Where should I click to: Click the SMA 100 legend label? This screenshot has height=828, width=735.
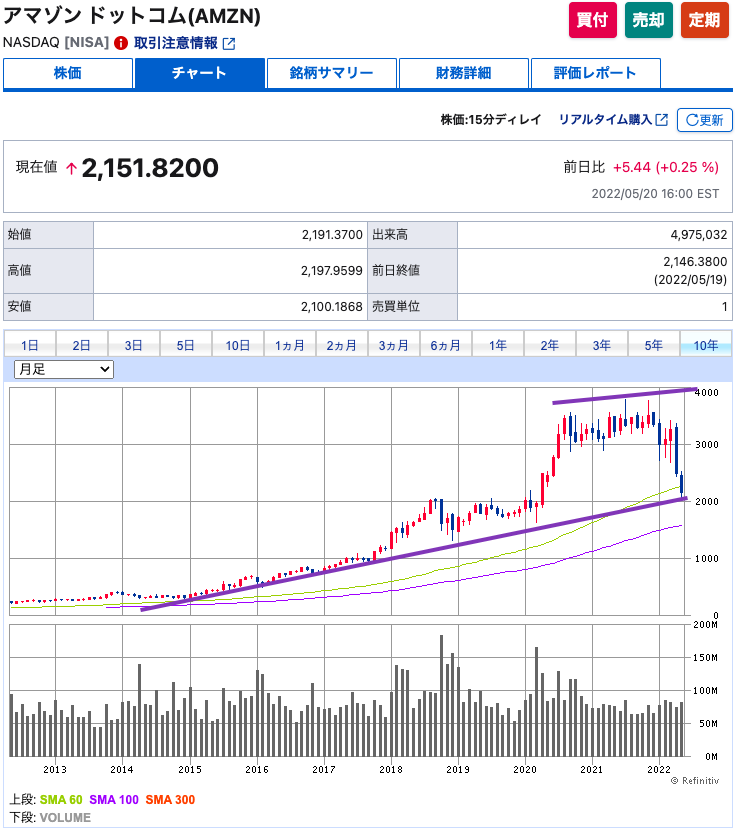pos(114,799)
